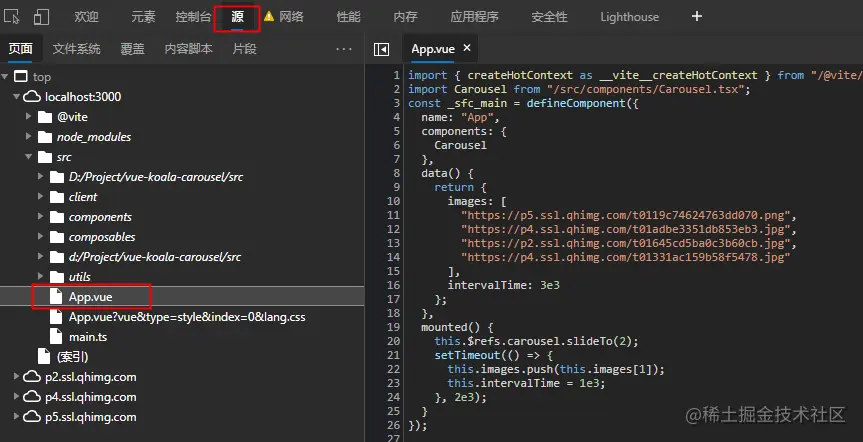Click defineComponent on line 3
The height and width of the screenshot is (442, 863).
(576, 103)
